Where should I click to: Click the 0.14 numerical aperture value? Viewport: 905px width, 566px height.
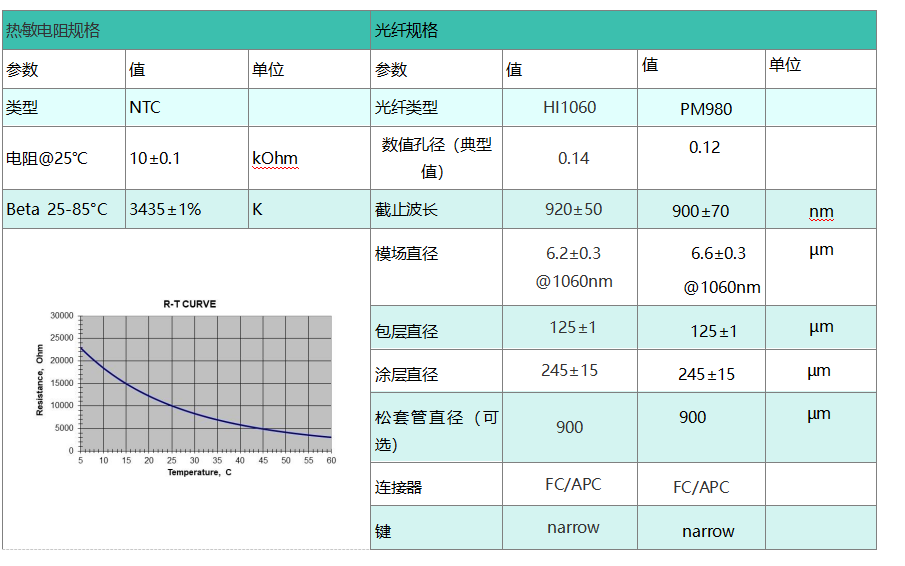[573, 158]
